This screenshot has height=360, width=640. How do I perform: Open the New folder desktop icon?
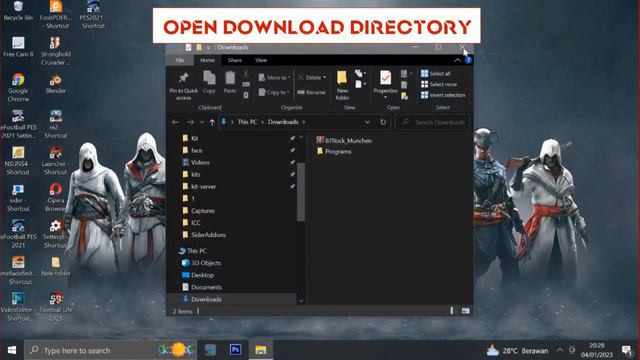click(56, 267)
